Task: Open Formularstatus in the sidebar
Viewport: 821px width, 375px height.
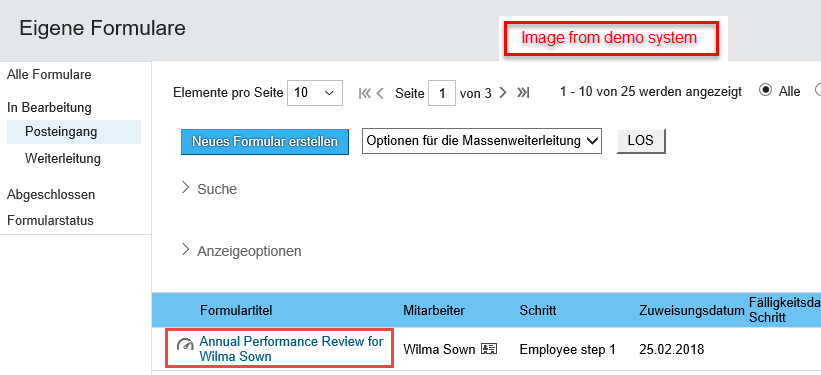Action: pyautogui.click(x=50, y=220)
